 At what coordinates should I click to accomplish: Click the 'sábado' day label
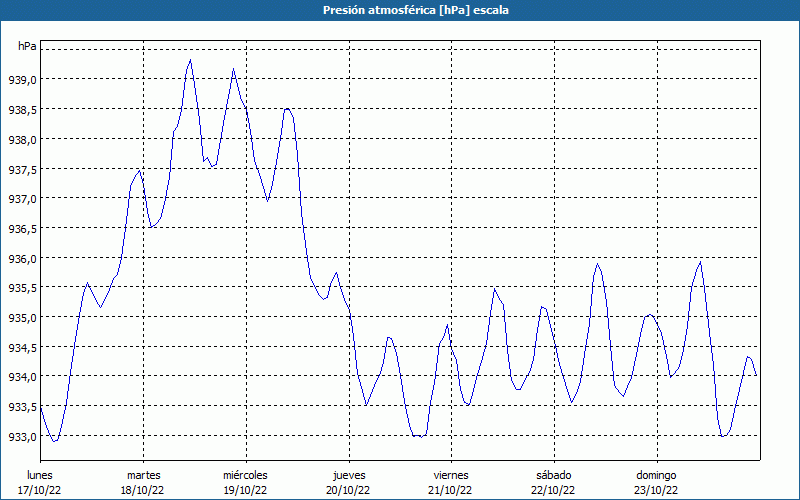554,475
